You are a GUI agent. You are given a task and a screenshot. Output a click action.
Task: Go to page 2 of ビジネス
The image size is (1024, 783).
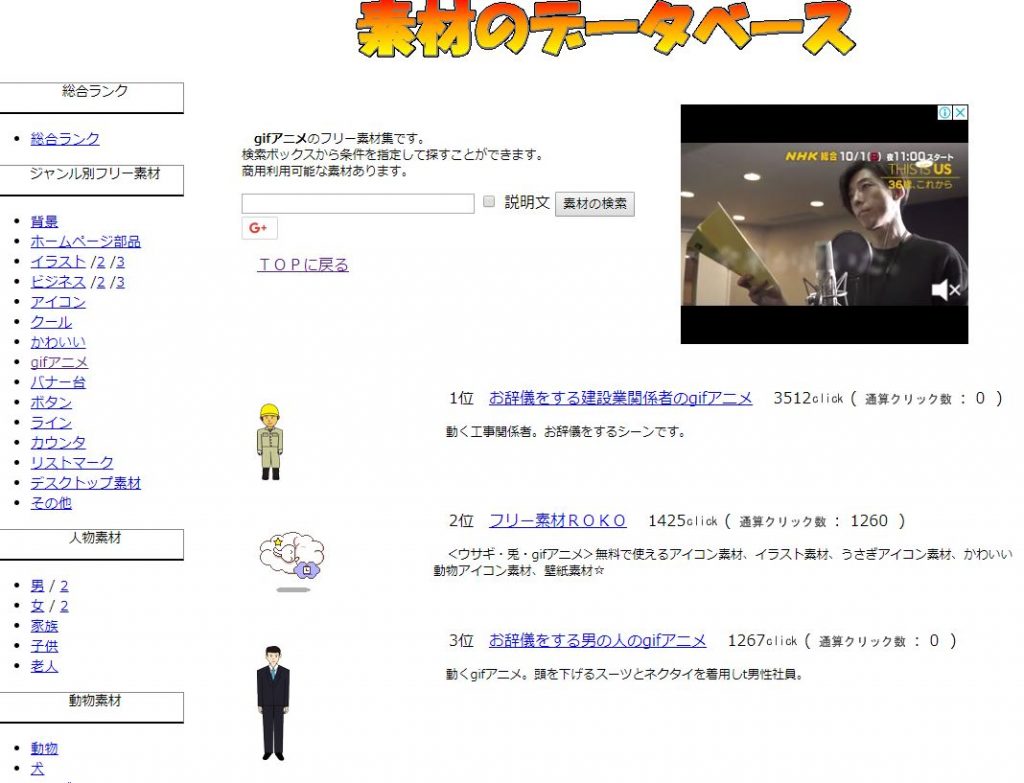(101, 283)
